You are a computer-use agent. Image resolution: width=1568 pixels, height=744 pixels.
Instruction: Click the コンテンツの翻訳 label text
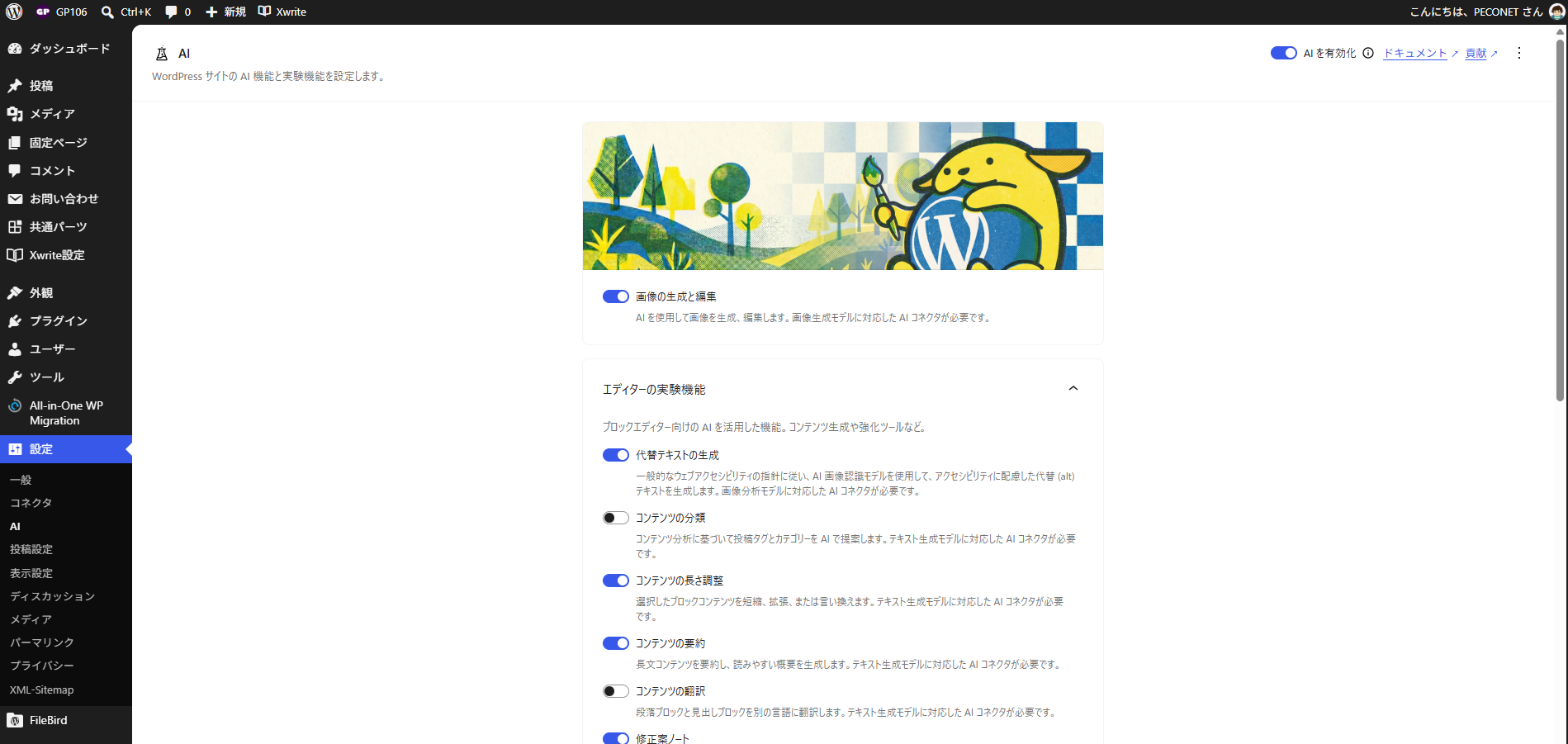670,691
